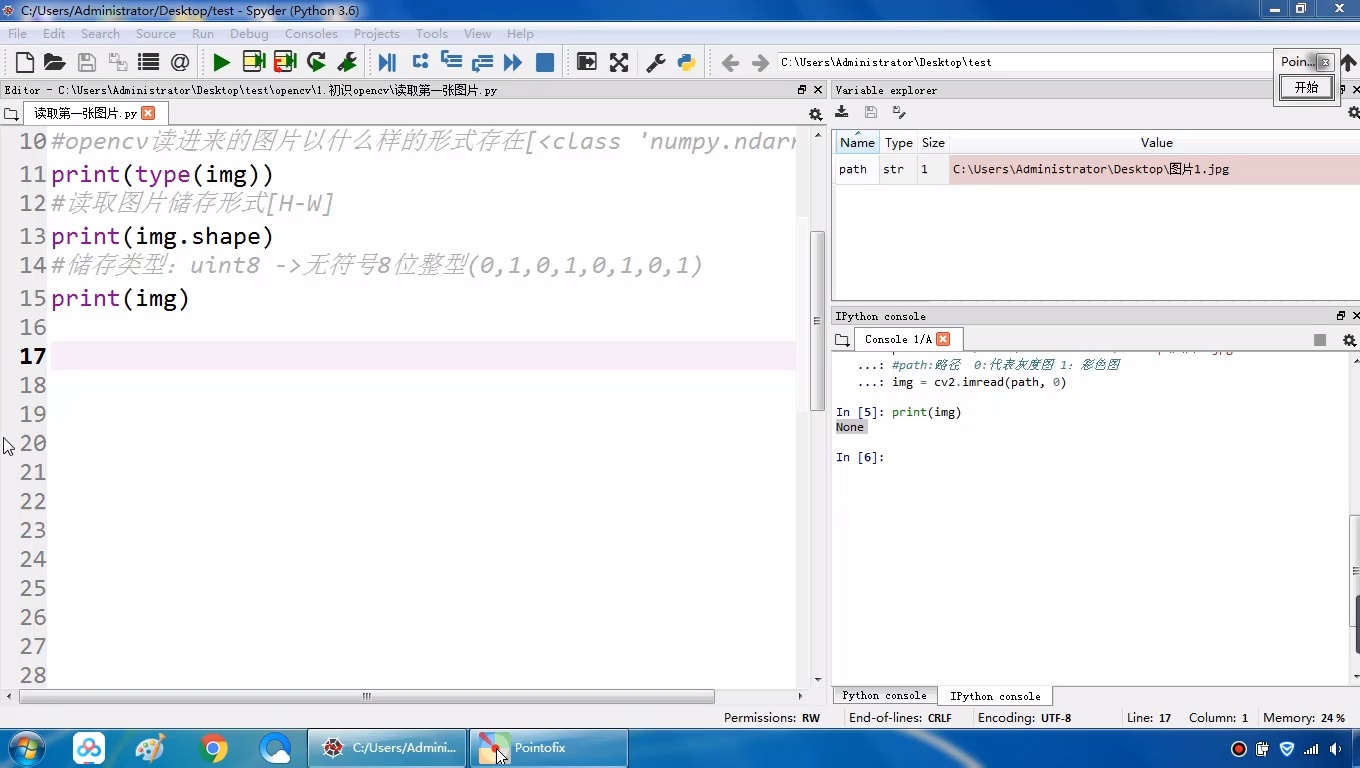
Task: Import data in Variable explorer
Action: (841, 113)
